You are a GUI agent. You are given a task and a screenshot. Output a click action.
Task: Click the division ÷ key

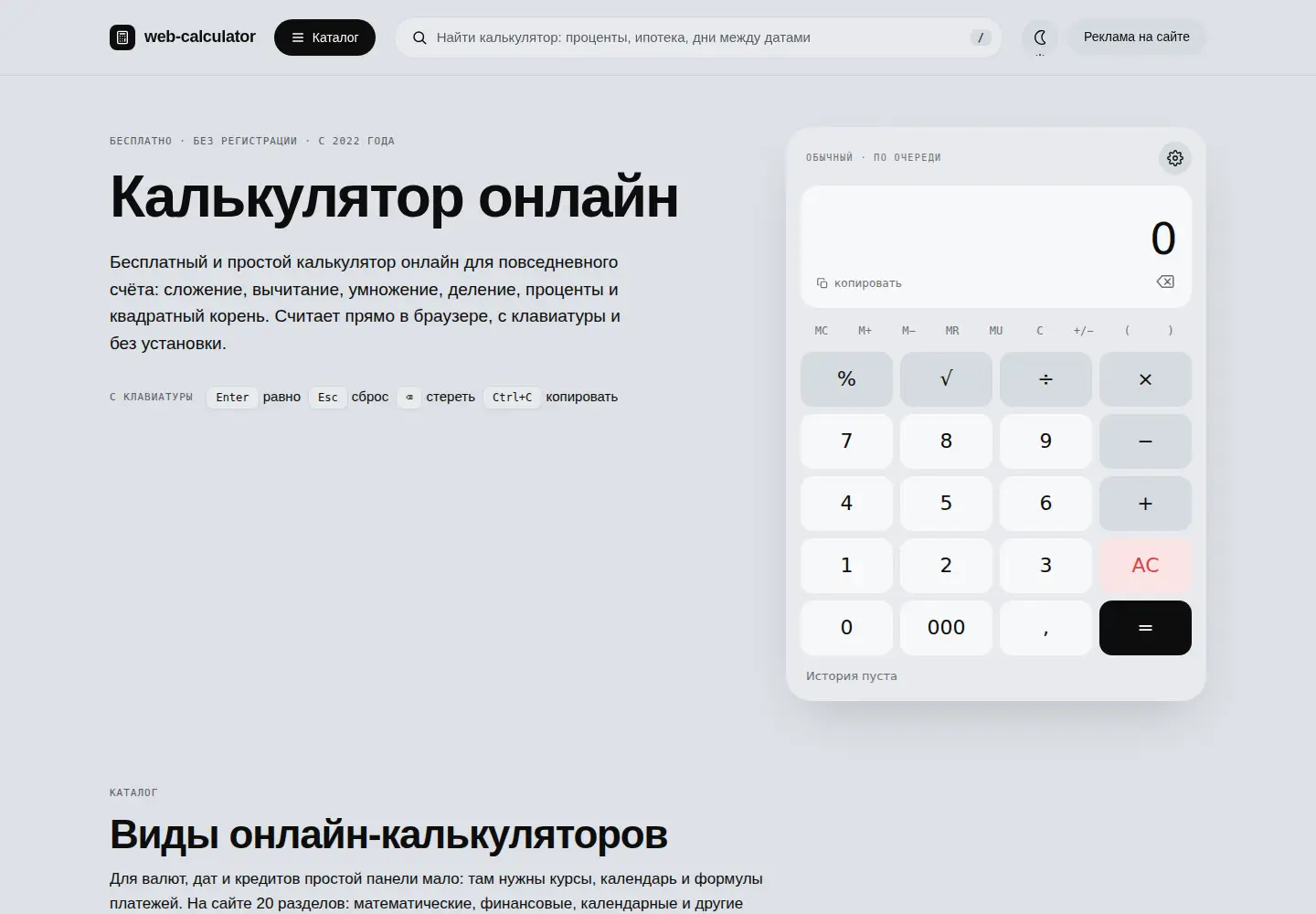point(1045,379)
